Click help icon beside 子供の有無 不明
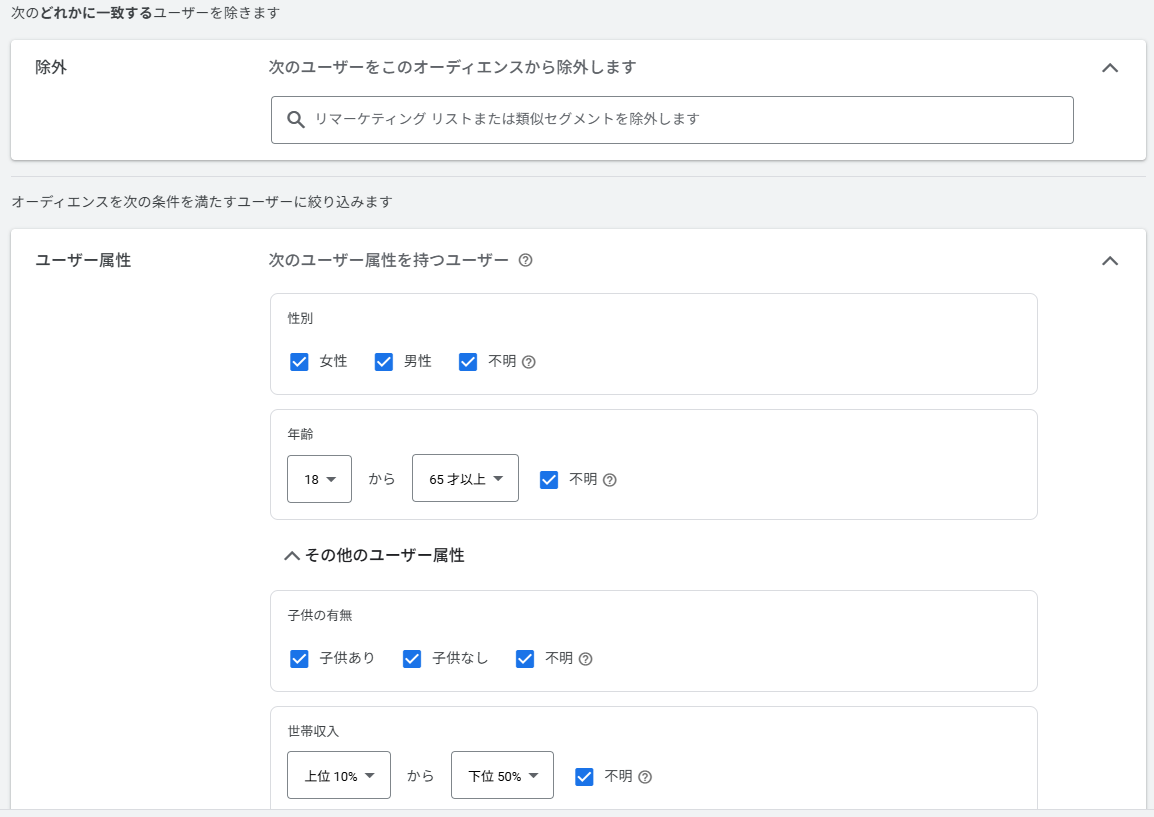Screen dimensions: 1154x817 pos(586,659)
